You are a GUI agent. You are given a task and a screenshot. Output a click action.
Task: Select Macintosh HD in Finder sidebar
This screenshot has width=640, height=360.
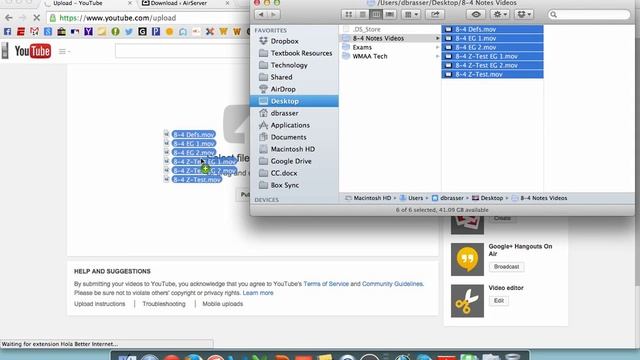[x=293, y=149]
